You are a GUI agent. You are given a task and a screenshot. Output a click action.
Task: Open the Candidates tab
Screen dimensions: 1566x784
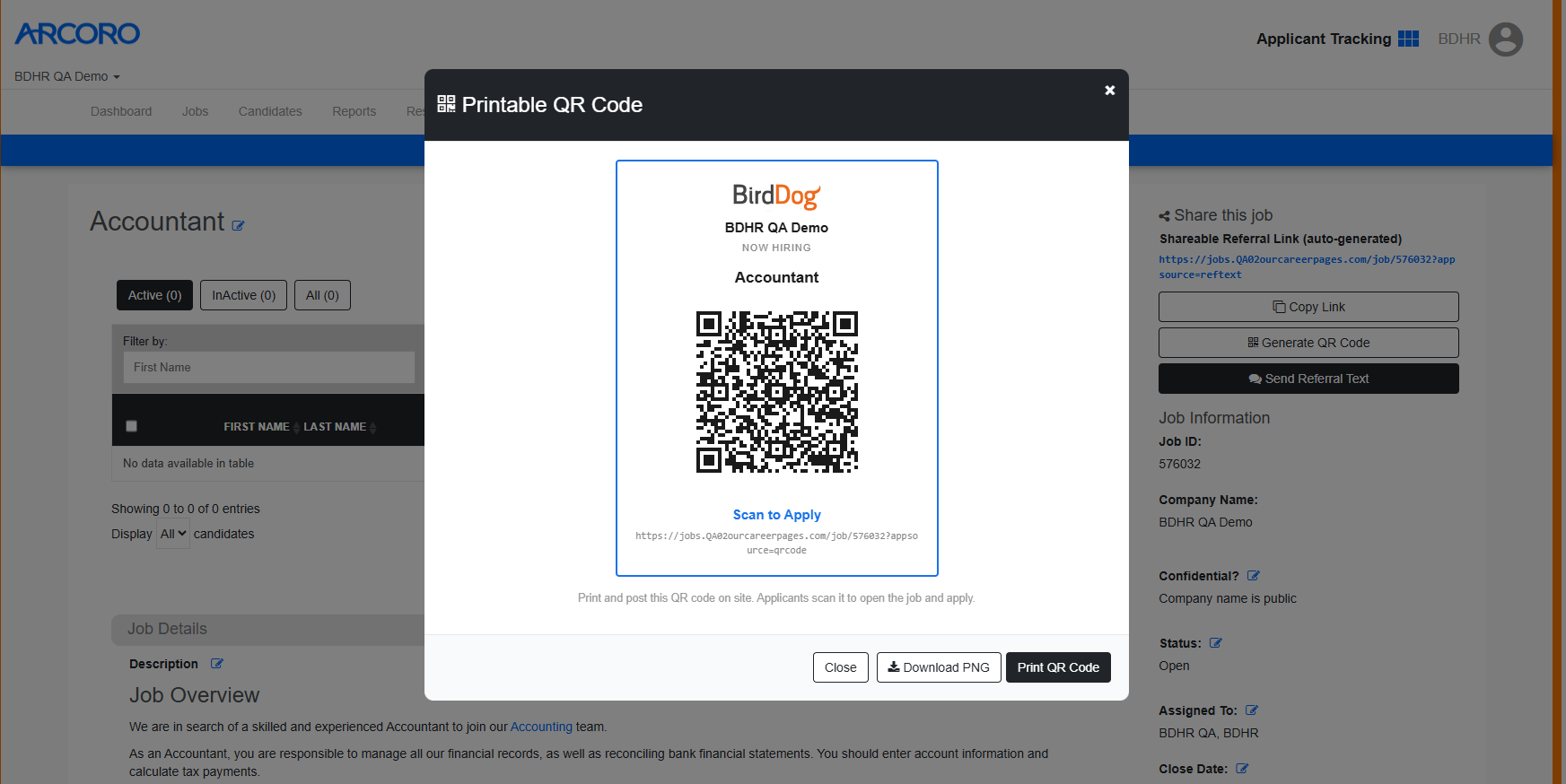(270, 111)
